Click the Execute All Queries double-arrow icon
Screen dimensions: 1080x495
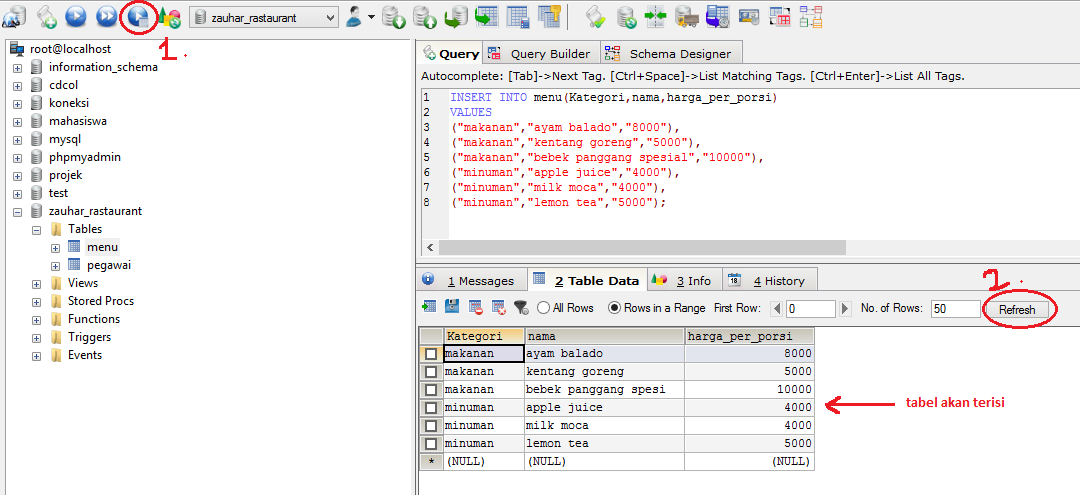[x=107, y=17]
